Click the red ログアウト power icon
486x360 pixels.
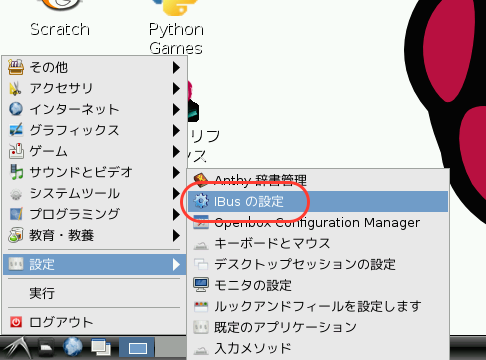(x=16, y=322)
